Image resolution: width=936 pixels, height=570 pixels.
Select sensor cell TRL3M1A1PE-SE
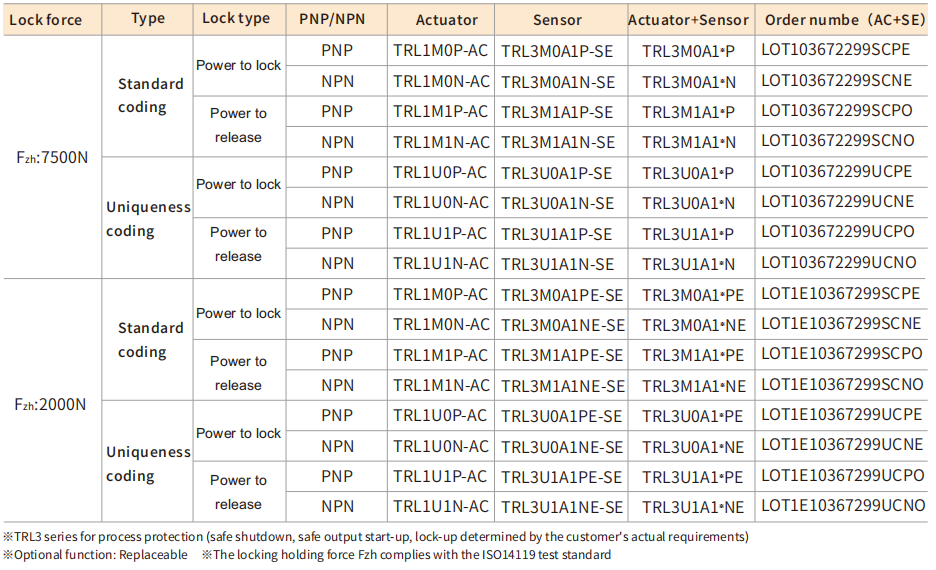(562, 356)
